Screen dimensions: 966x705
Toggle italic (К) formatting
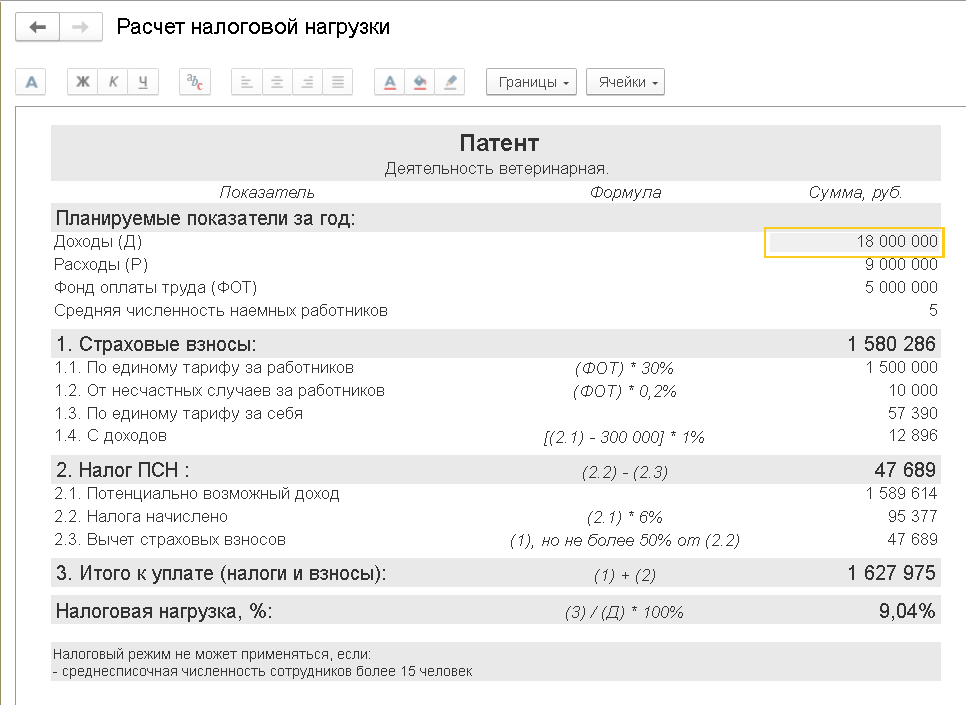113,82
